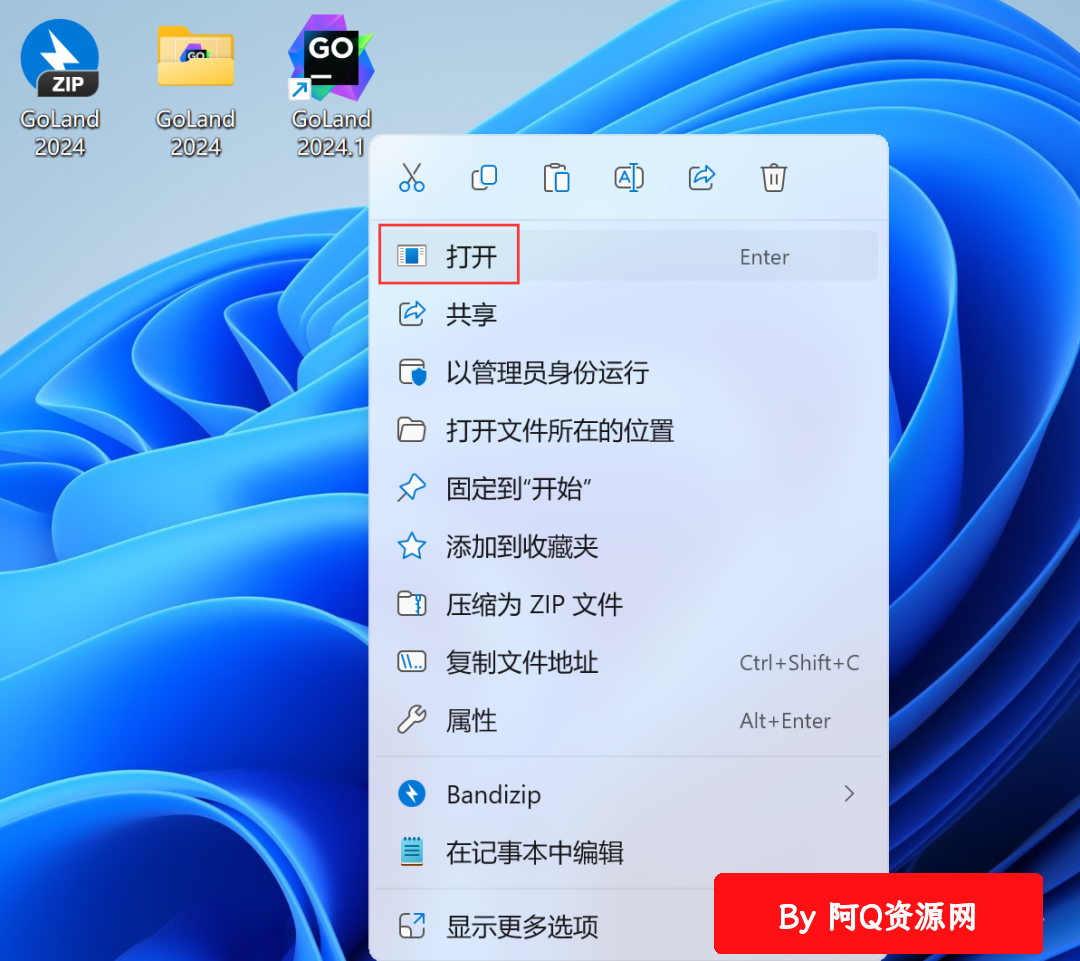Select 压缩为 ZIP 文件
The width and height of the screenshot is (1080, 961).
point(628,604)
